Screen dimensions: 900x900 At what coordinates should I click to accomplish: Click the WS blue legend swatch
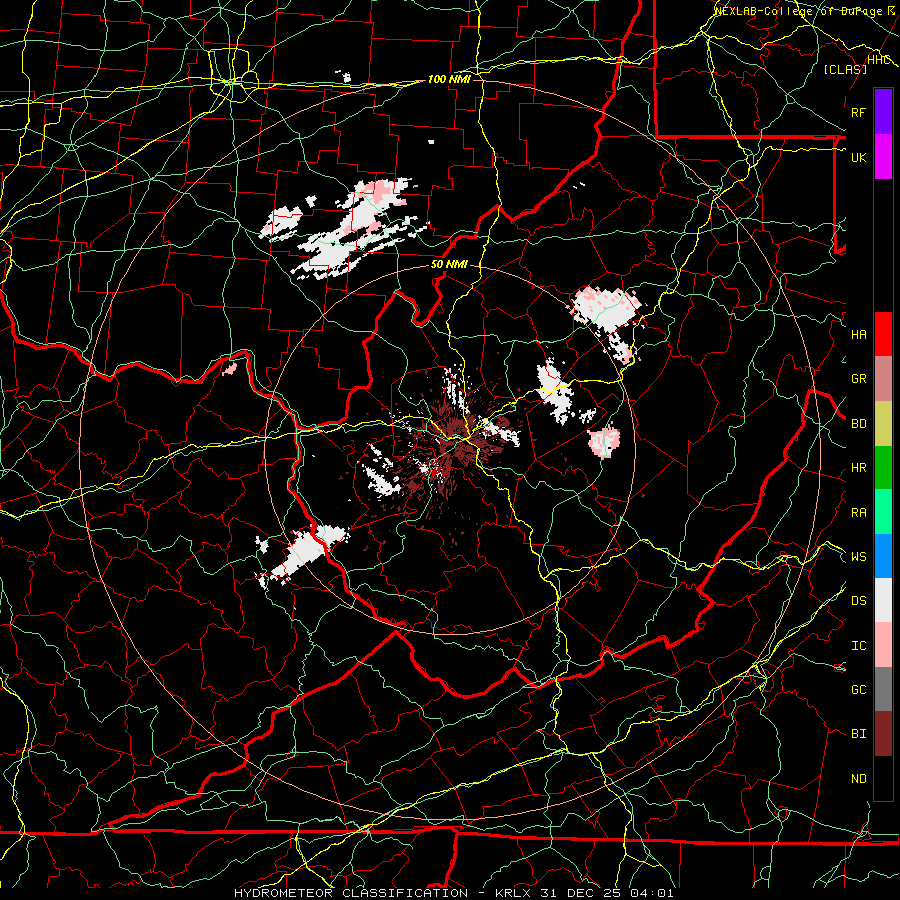[883, 556]
